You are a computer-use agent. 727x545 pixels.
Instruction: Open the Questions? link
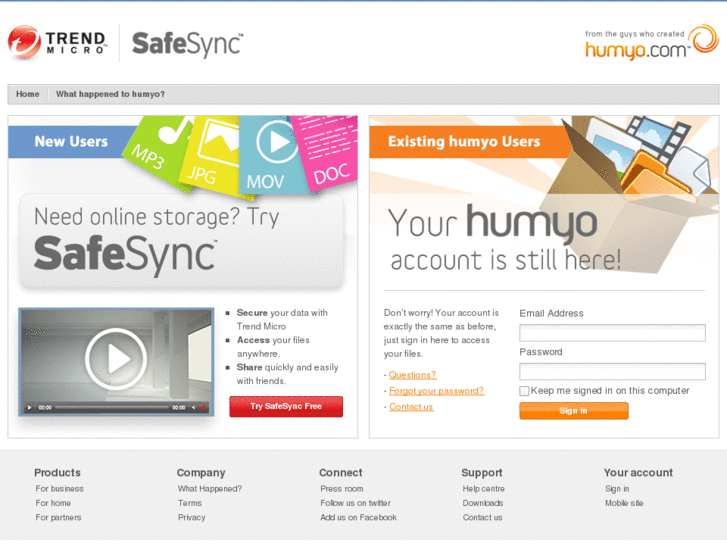tap(412, 375)
